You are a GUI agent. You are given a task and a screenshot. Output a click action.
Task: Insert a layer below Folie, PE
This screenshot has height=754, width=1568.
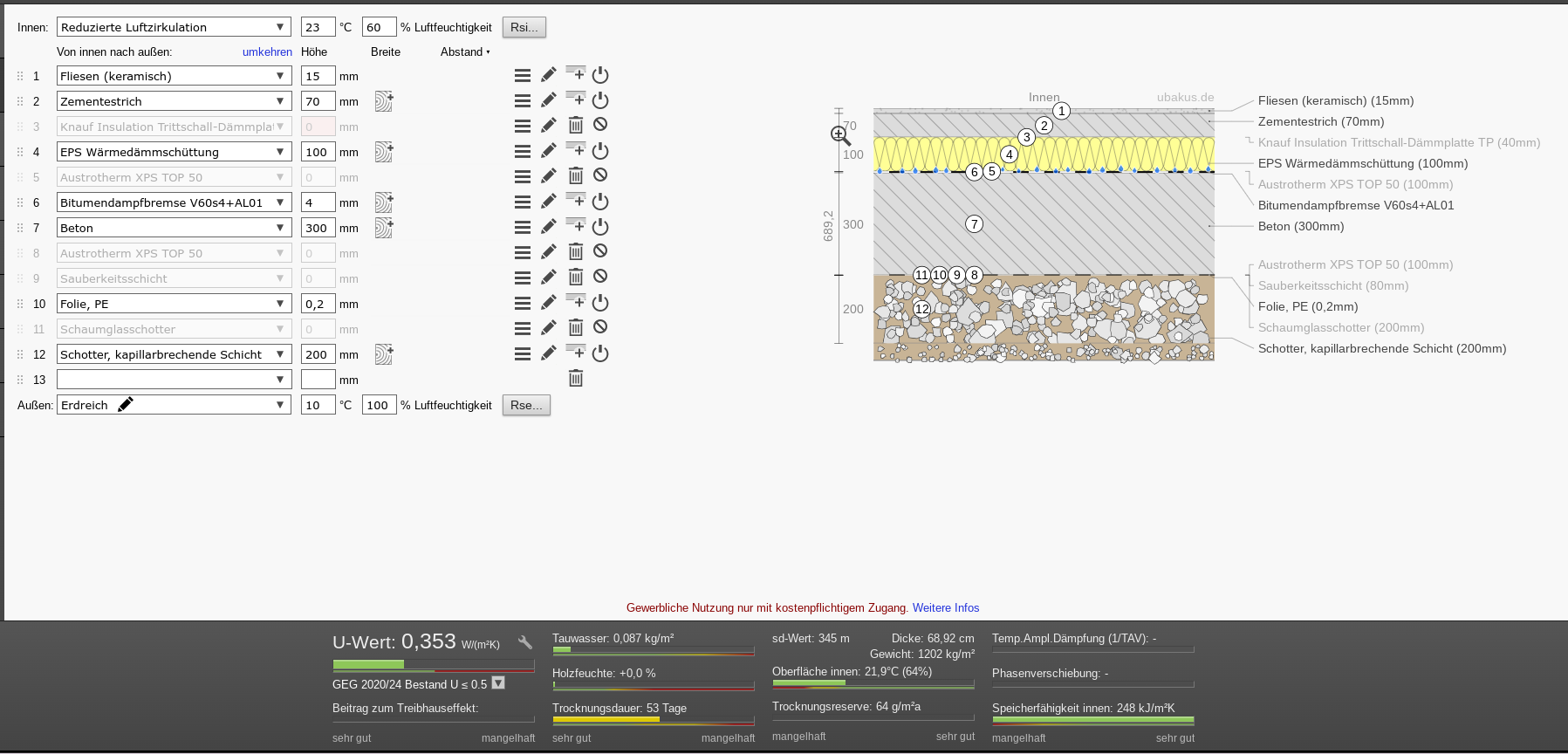tap(576, 301)
